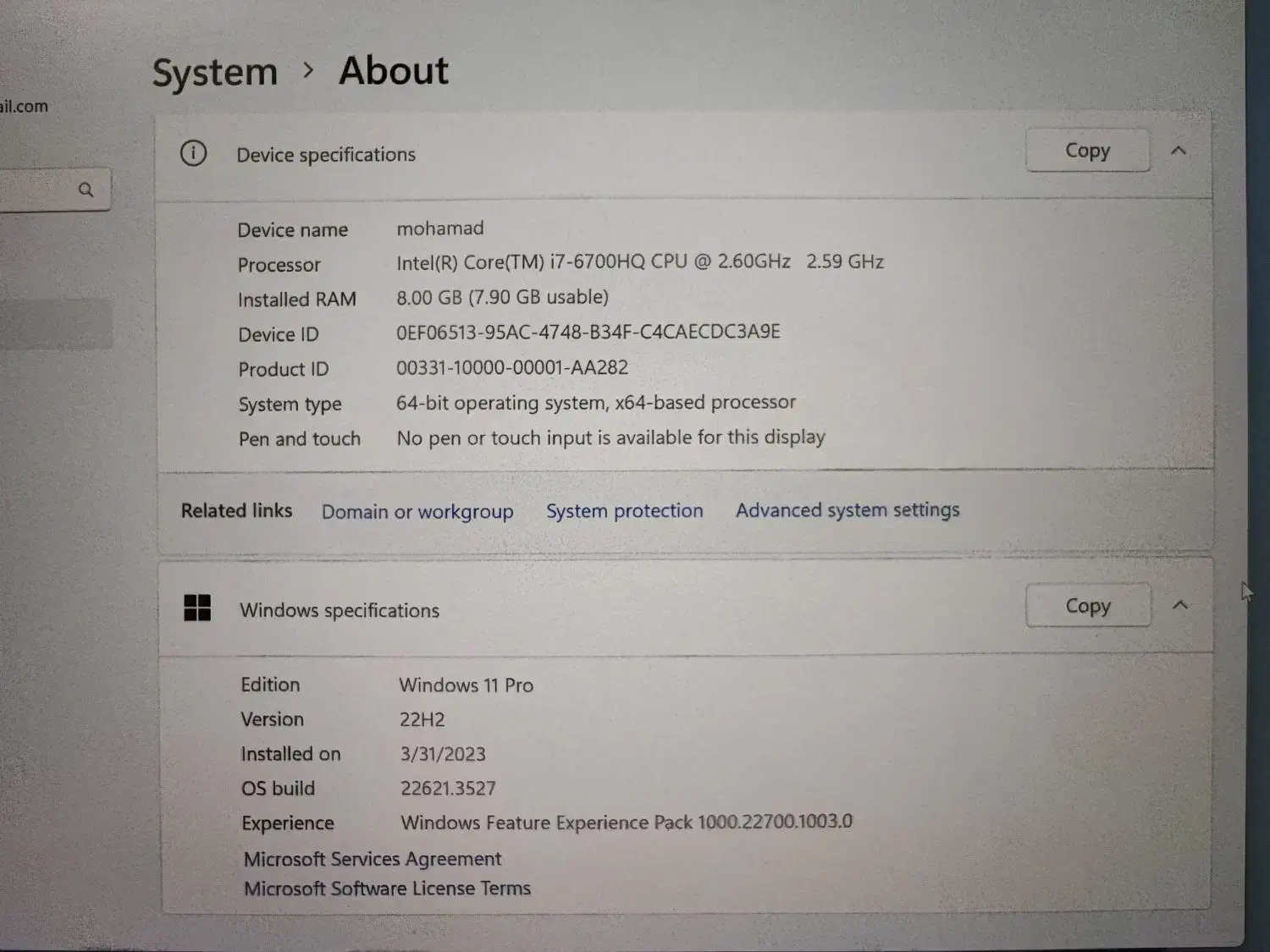Open Advanced system settings
The height and width of the screenshot is (952, 1270).
(848, 510)
